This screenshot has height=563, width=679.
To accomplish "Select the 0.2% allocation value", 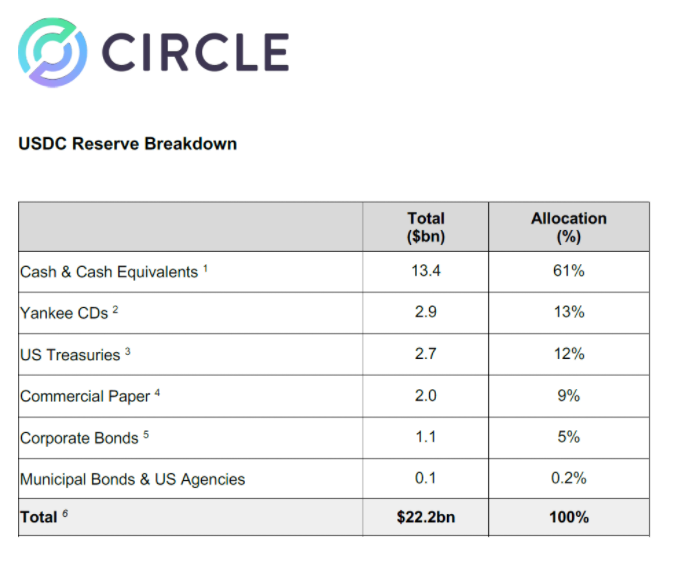I will (569, 478).
